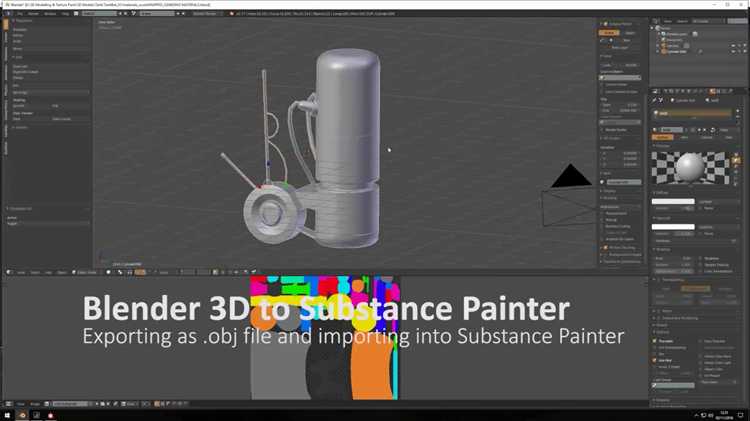Viewport: 750px width, 421px height.
Task: Select the Z Transparency button
Action: pyautogui.click(x=695, y=288)
